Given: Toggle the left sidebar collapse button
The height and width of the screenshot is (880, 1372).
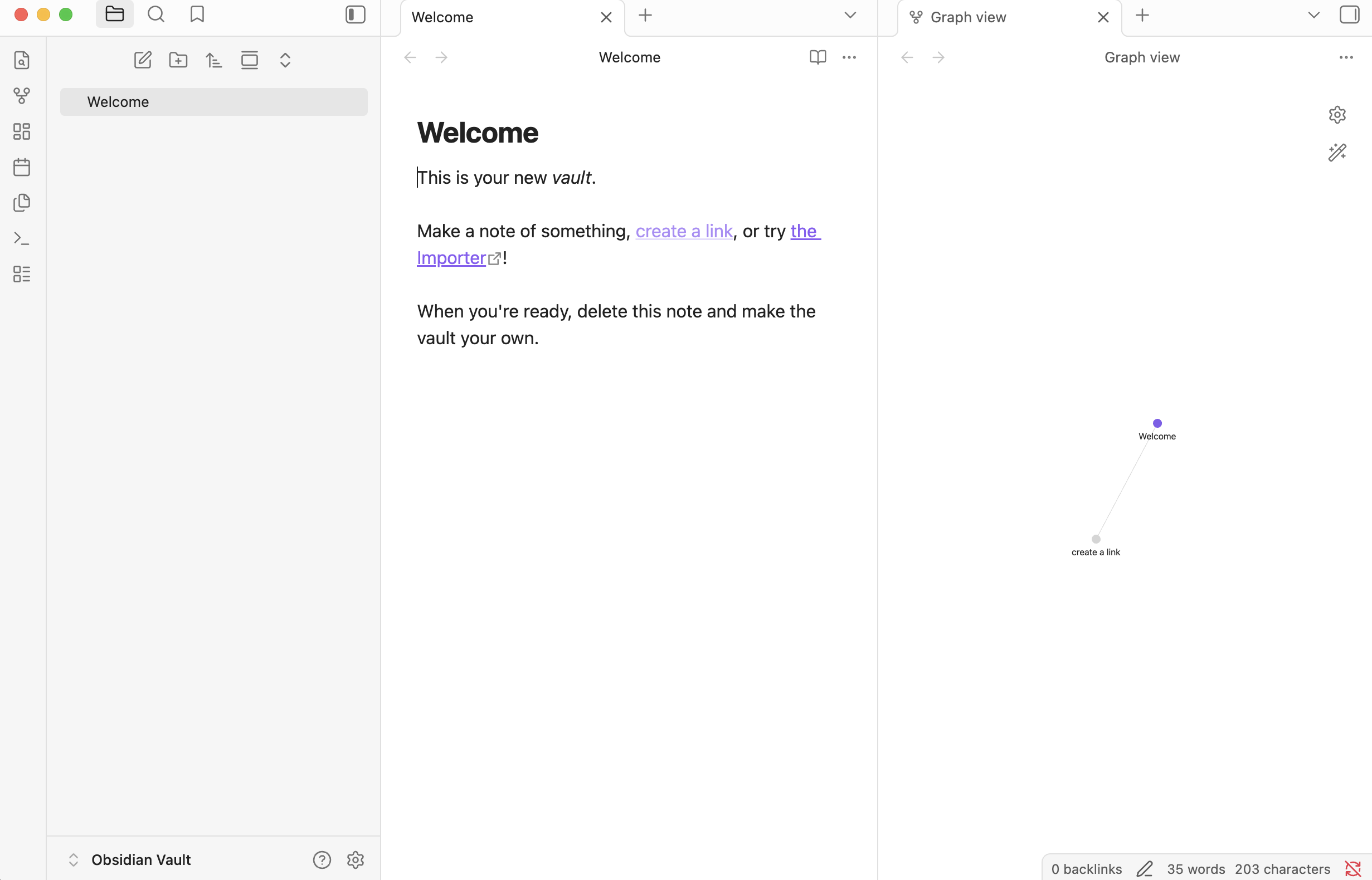Looking at the screenshot, I should 355,15.
